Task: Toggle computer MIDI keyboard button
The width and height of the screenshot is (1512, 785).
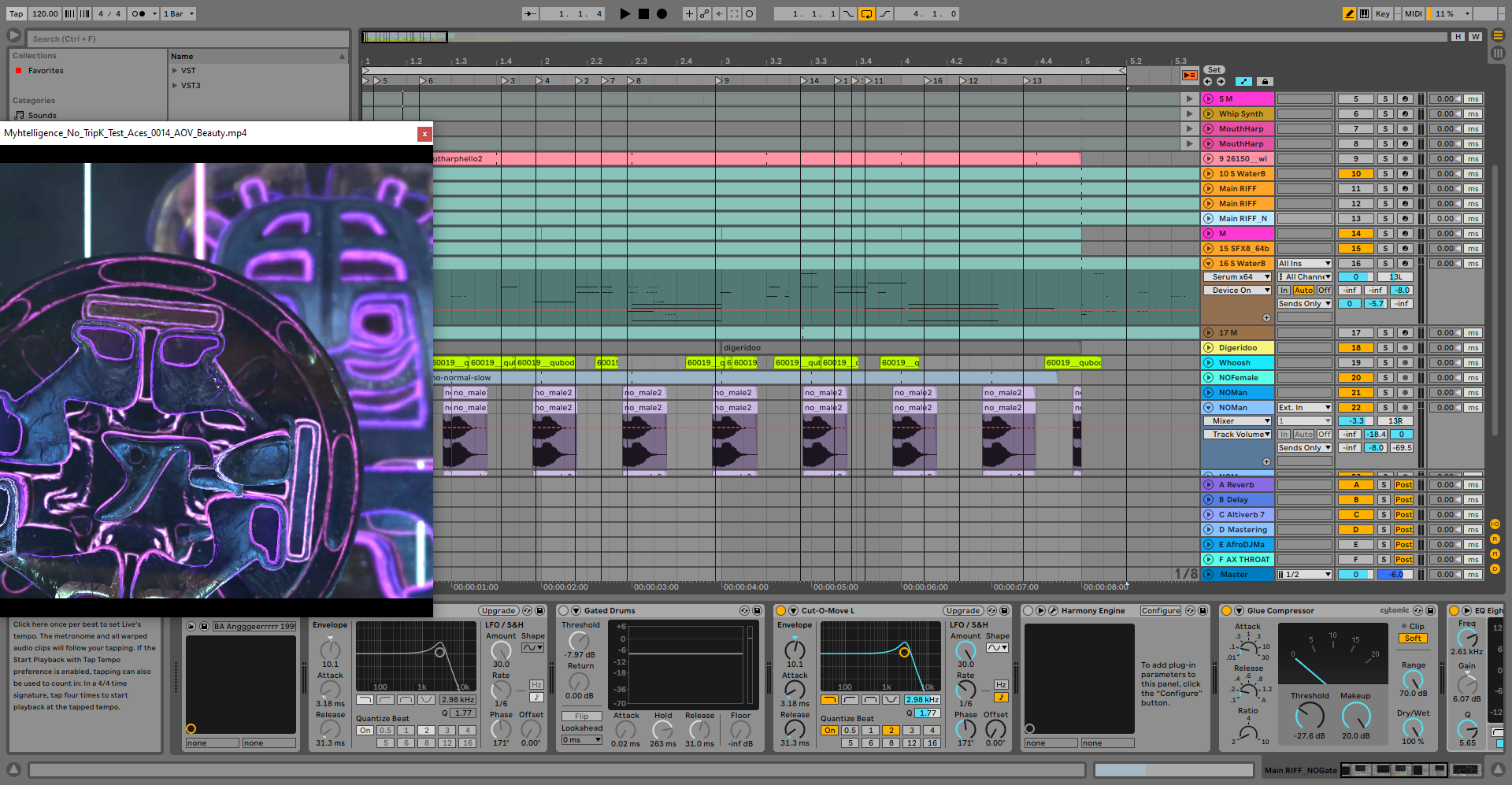Action: coord(1364,13)
